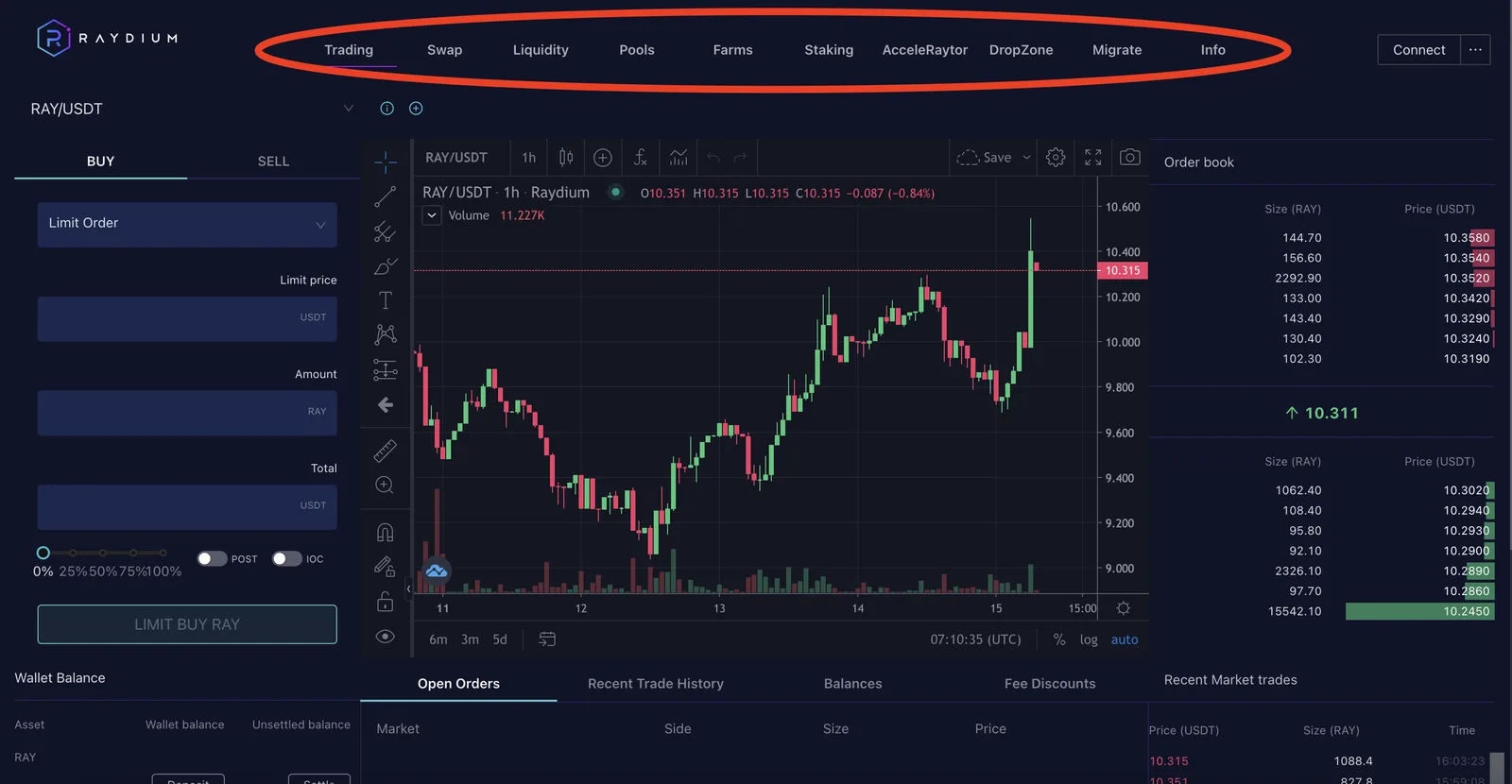Screen dimensions: 1512x784
Task: Set the amount slider to the 50% mark
Action: click(x=103, y=553)
